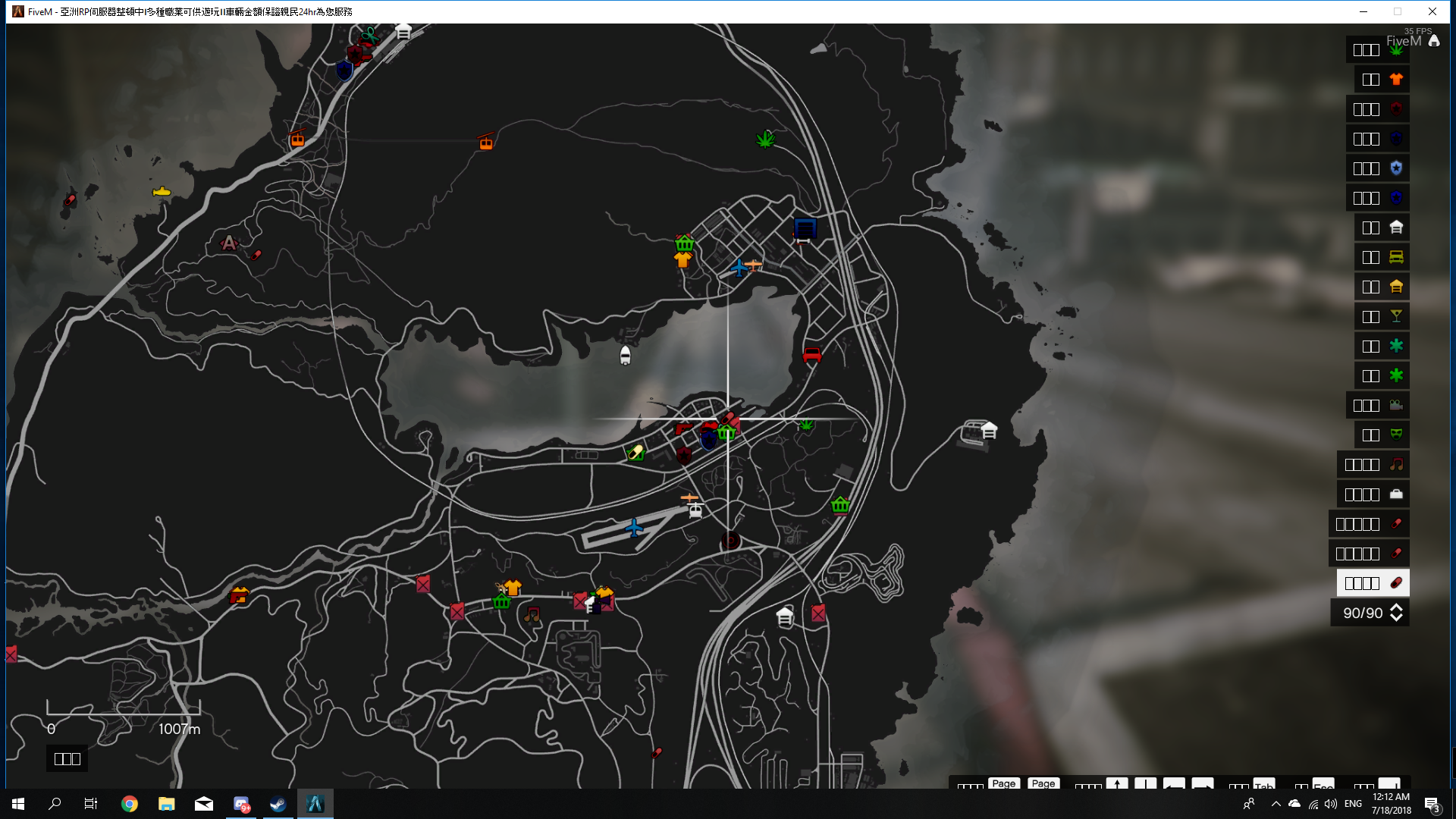Open Task View from the taskbar

(91, 804)
